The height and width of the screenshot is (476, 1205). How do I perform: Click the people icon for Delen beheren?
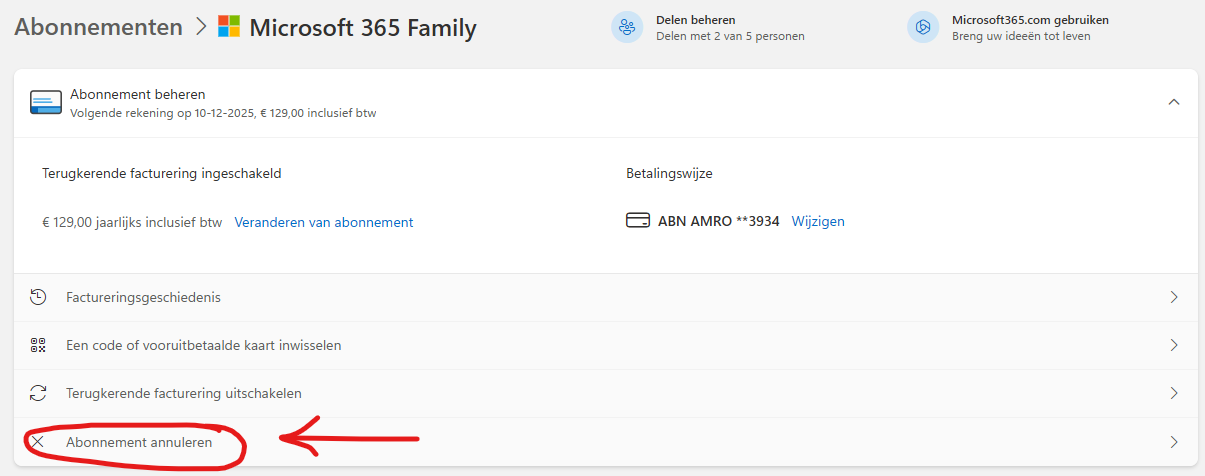[x=627, y=27]
